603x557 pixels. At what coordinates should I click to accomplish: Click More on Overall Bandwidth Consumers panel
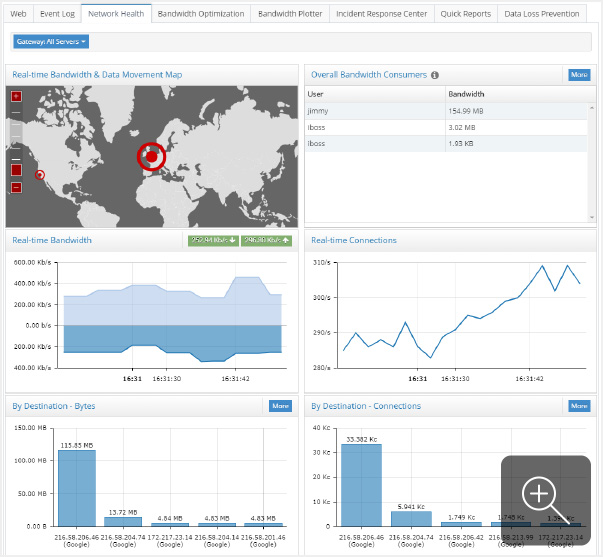coord(579,75)
